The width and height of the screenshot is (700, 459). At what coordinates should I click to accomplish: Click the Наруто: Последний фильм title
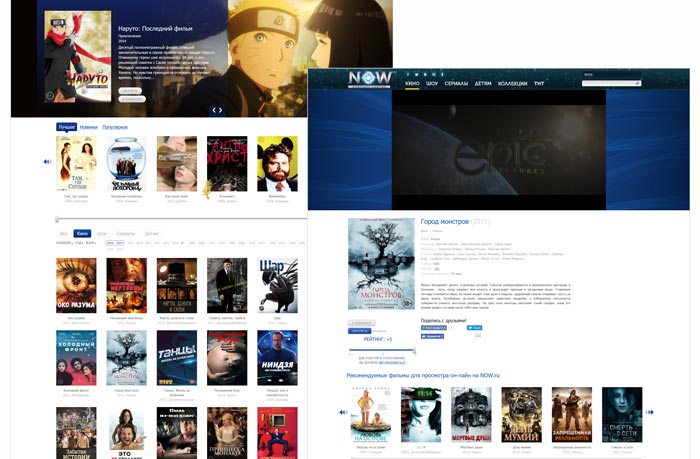(x=155, y=29)
